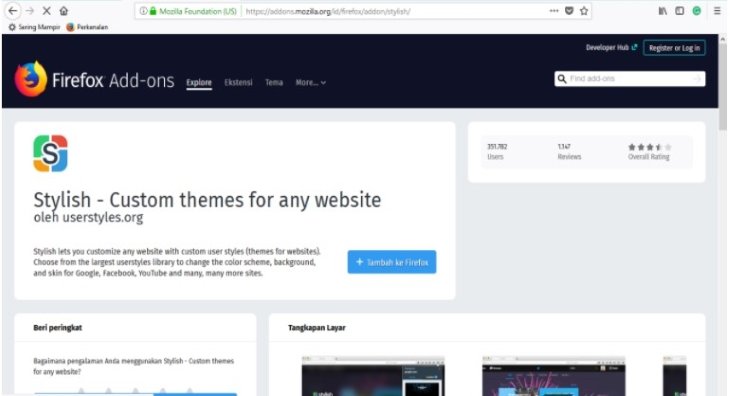The width and height of the screenshot is (730, 396).
Task: Click Register or Log in button
Action: (x=674, y=48)
